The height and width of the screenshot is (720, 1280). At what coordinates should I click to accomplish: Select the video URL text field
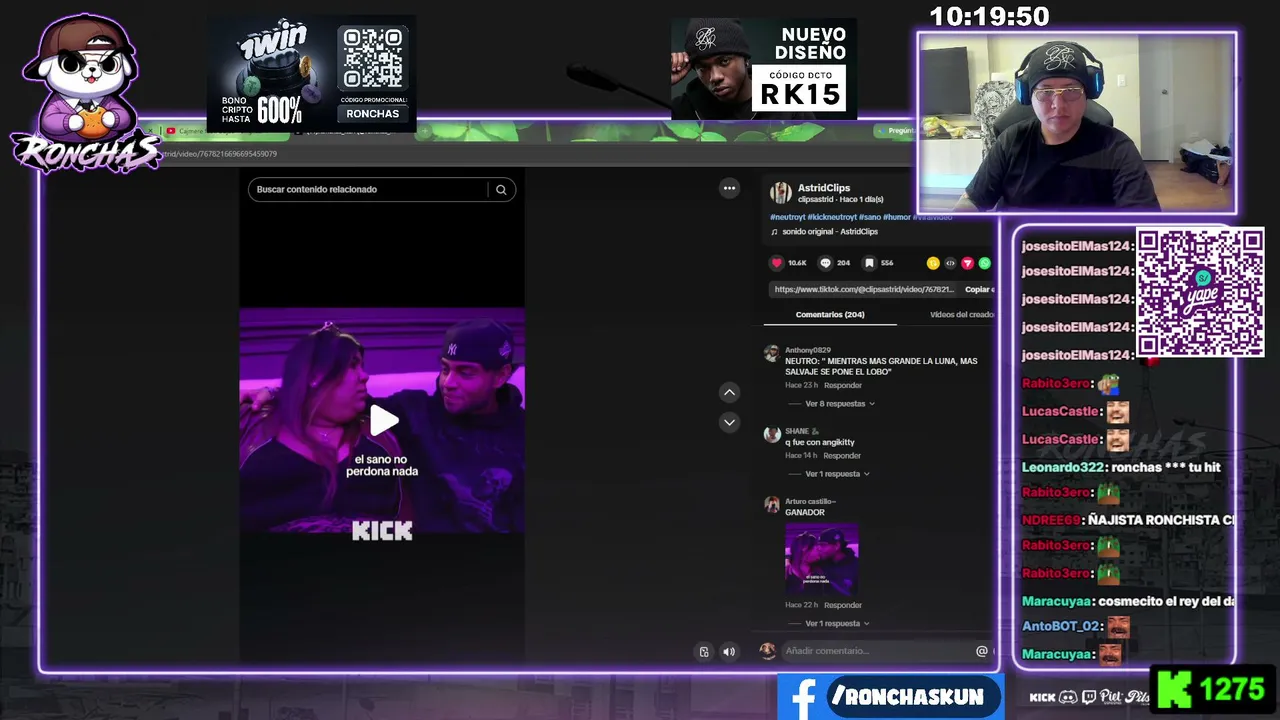click(x=864, y=290)
